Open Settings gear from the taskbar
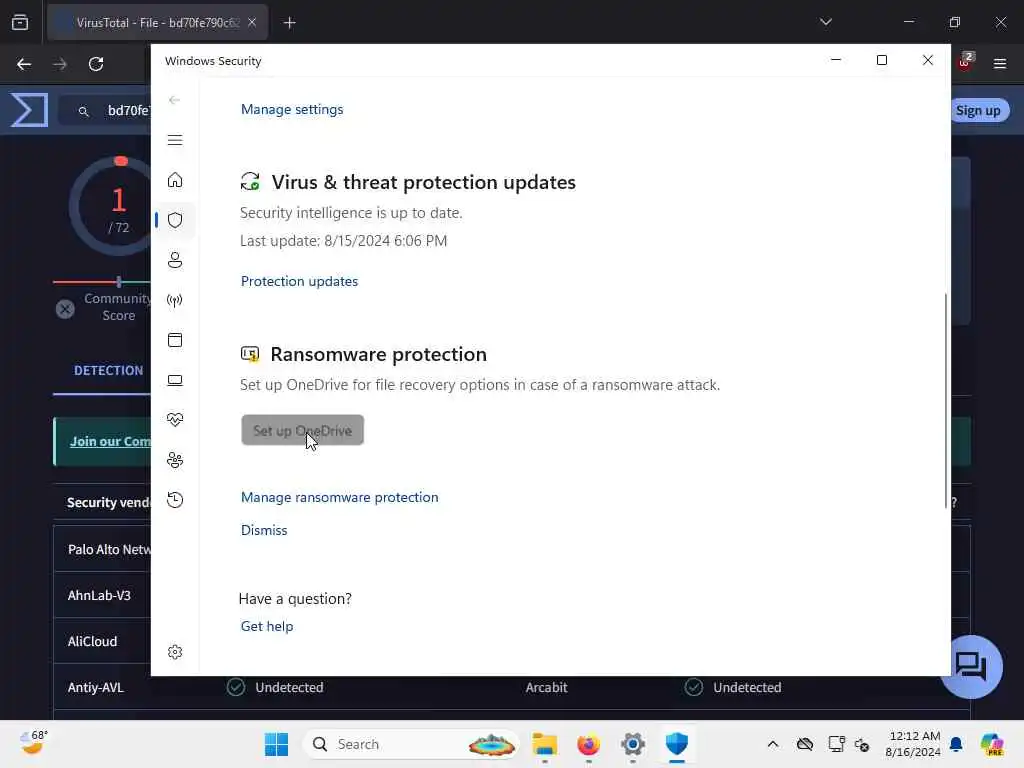1024x768 pixels. coord(632,744)
